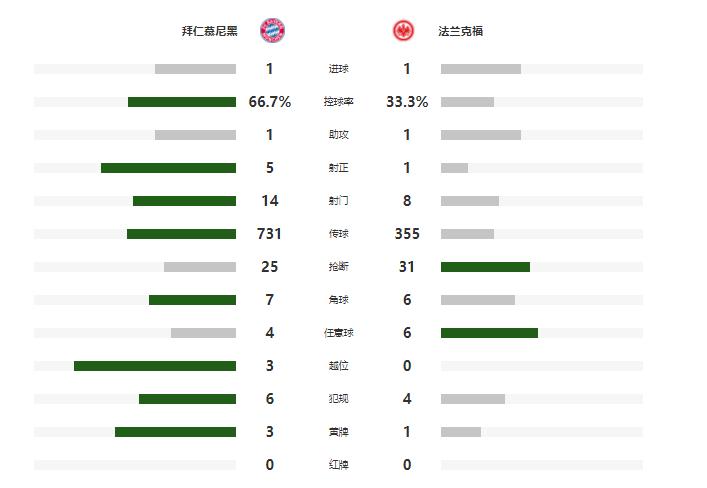Click the 控球率 stat label
The height and width of the screenshot is (488, 707).
(338, 102)
